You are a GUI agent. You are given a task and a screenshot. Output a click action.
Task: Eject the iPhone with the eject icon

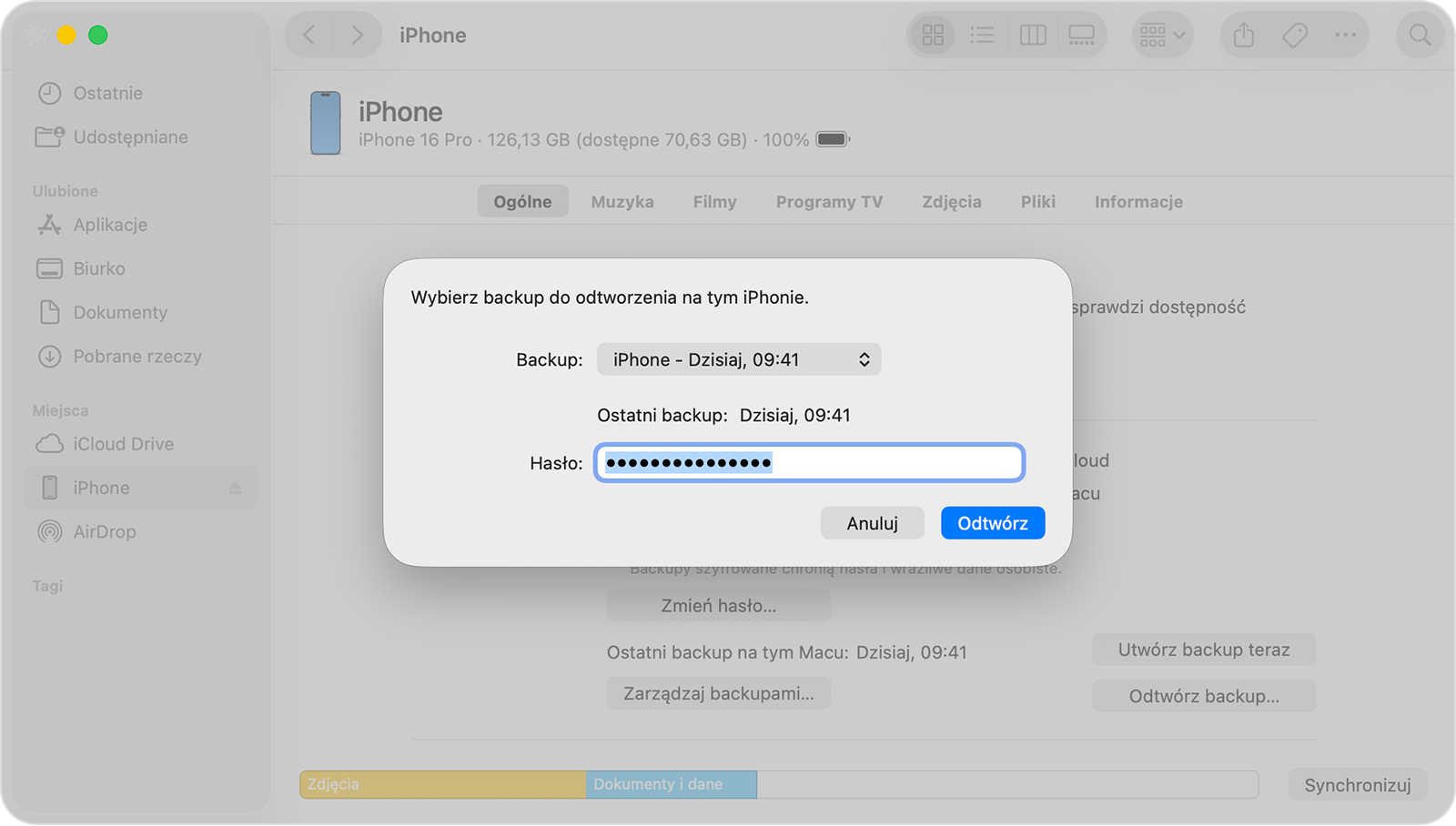pyautogui.click(x=236, y=489)
